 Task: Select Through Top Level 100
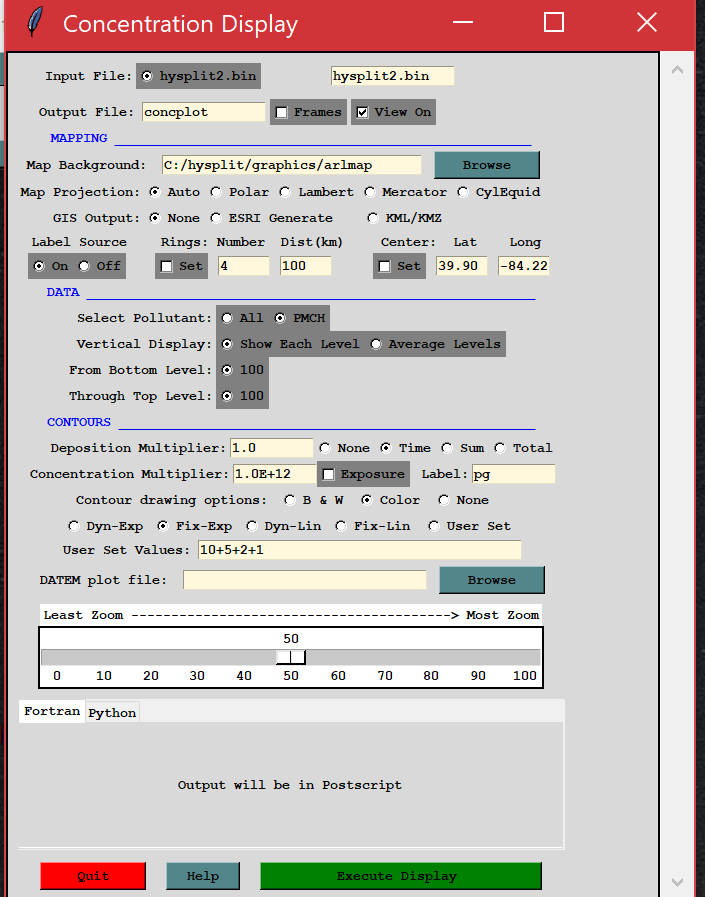(227, 396)
